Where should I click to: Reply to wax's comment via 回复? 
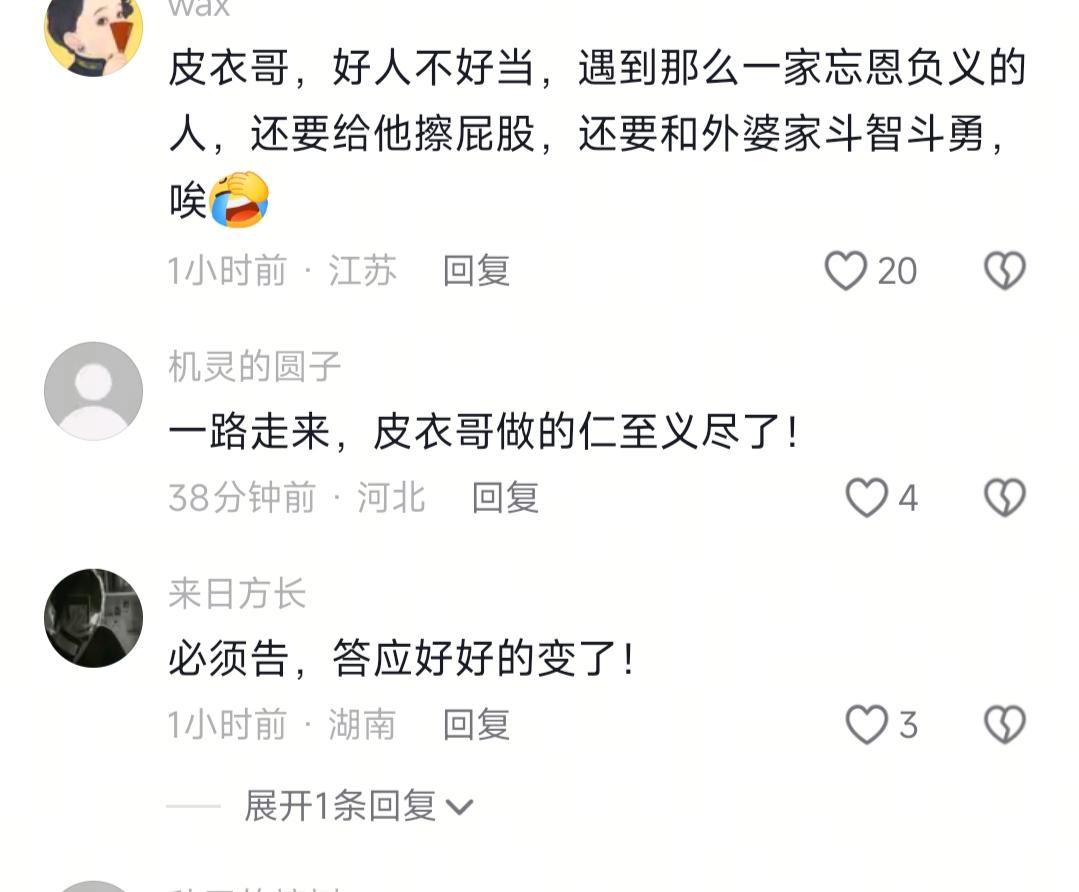(x=476, y=270)
